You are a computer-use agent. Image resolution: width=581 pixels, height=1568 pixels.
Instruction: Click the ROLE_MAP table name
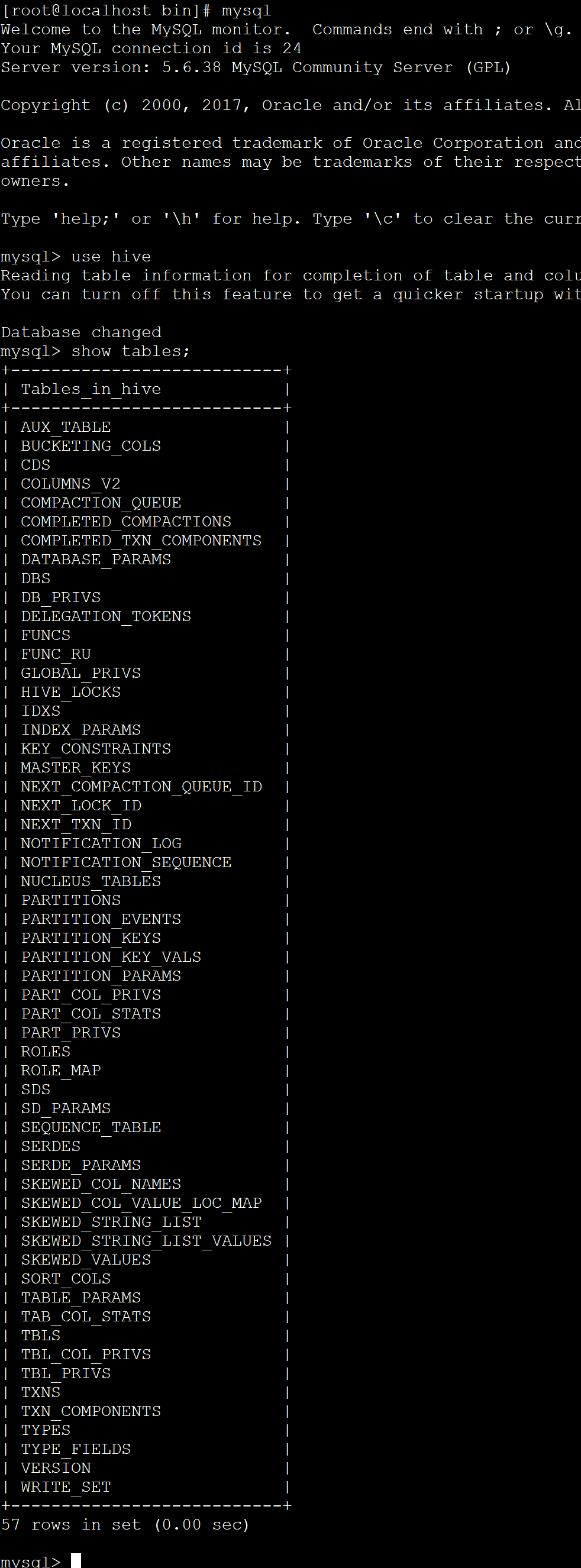click(61, 1071)
